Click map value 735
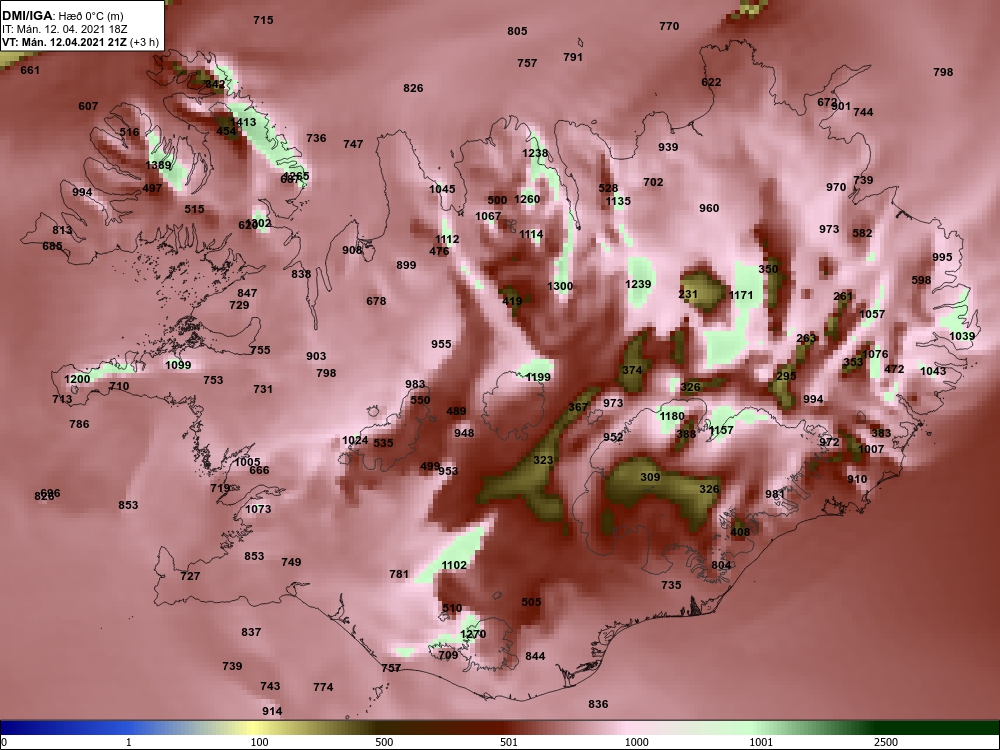This screenshot has width=1000, height=750. click(x=672, y=585)
